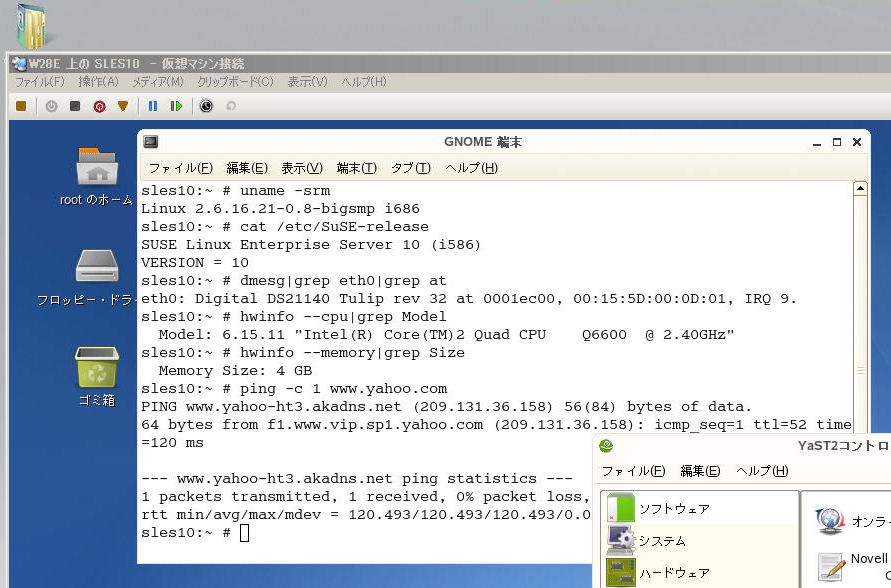
Task: Click the terminal vertical scrollbar thumb
Action: [860, 315]
